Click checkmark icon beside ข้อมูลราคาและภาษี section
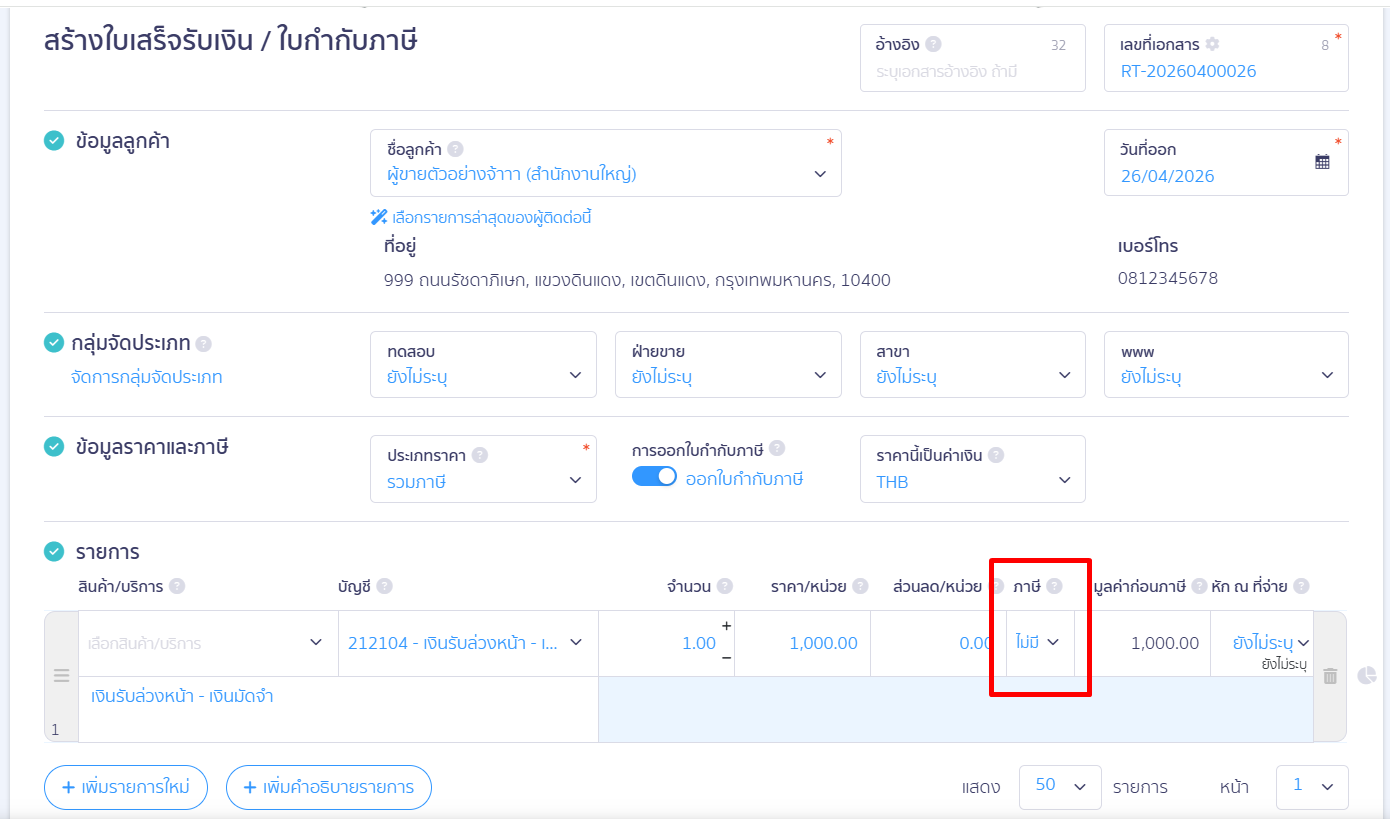This screenshot has height=821, width=1390. point(54,447)
